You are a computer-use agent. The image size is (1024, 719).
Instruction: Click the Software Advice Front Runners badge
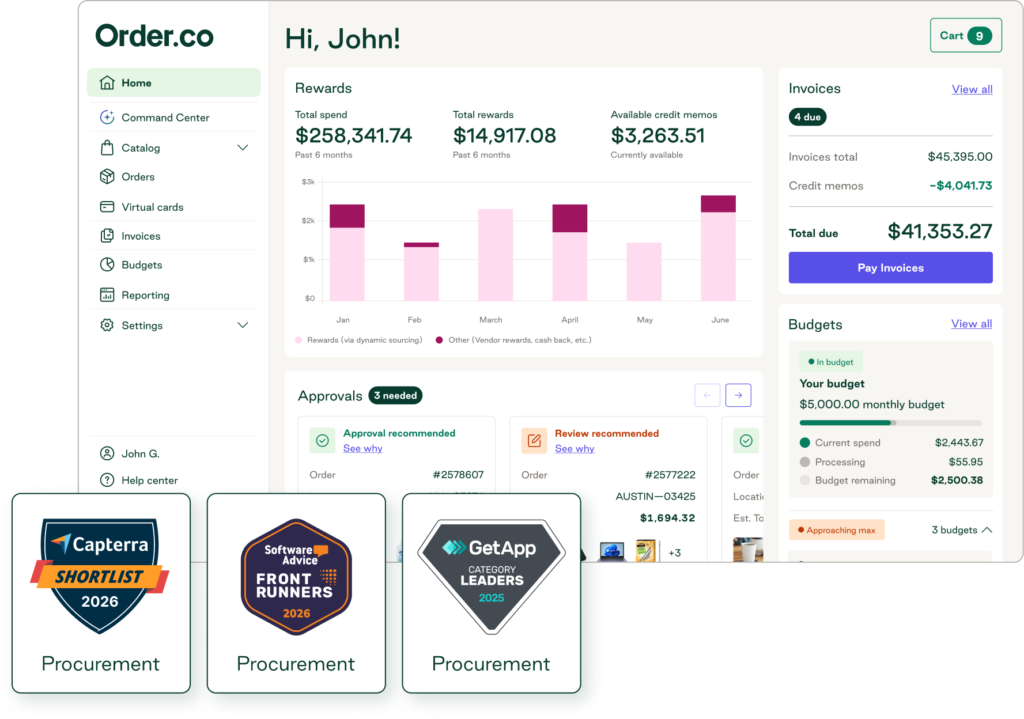tap(296, 577)
